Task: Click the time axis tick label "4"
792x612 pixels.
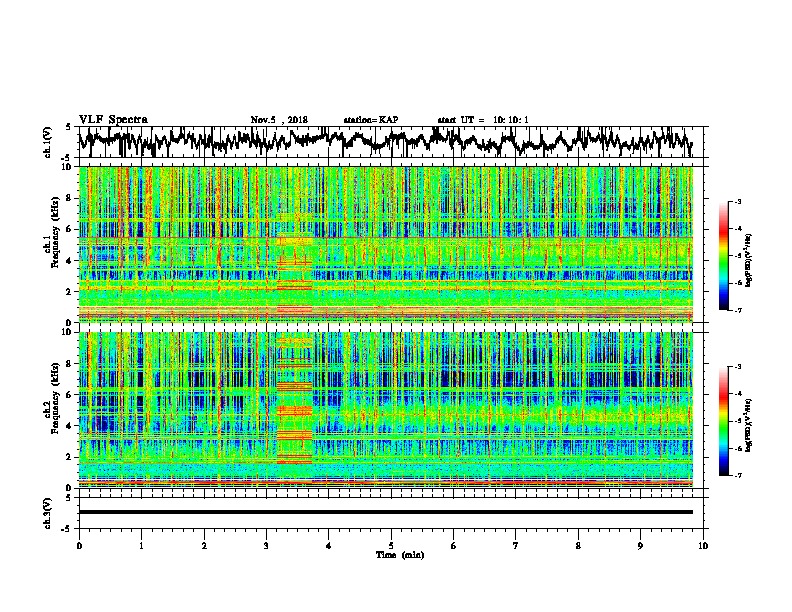Action: point(329,546)
